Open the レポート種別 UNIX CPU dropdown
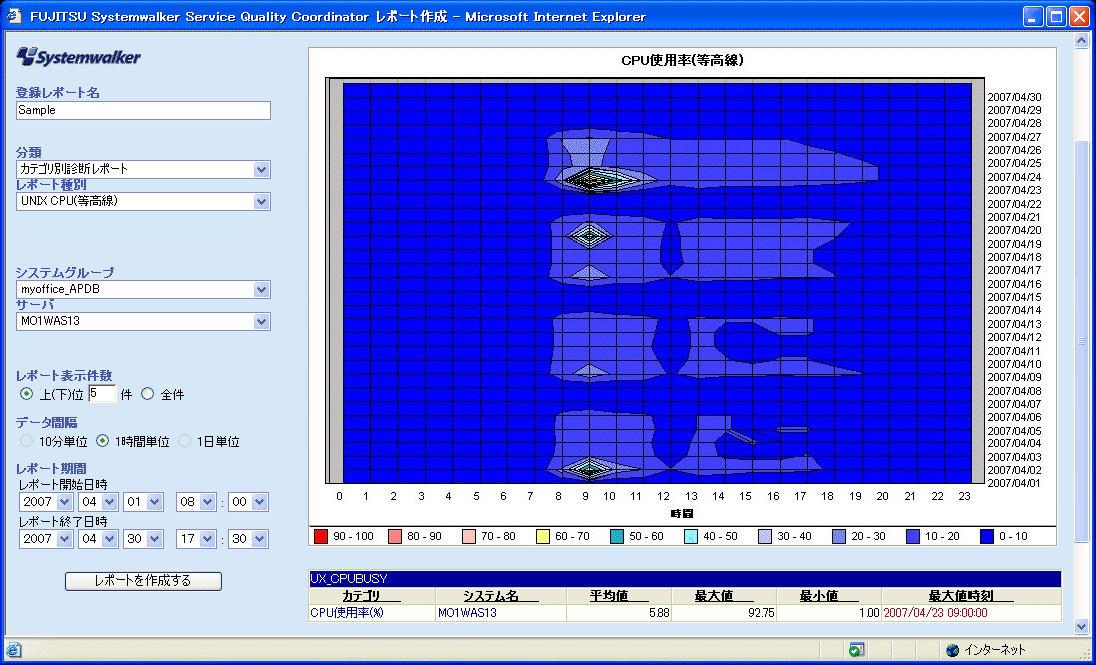Screen dimensions: 1096x665 261,201
